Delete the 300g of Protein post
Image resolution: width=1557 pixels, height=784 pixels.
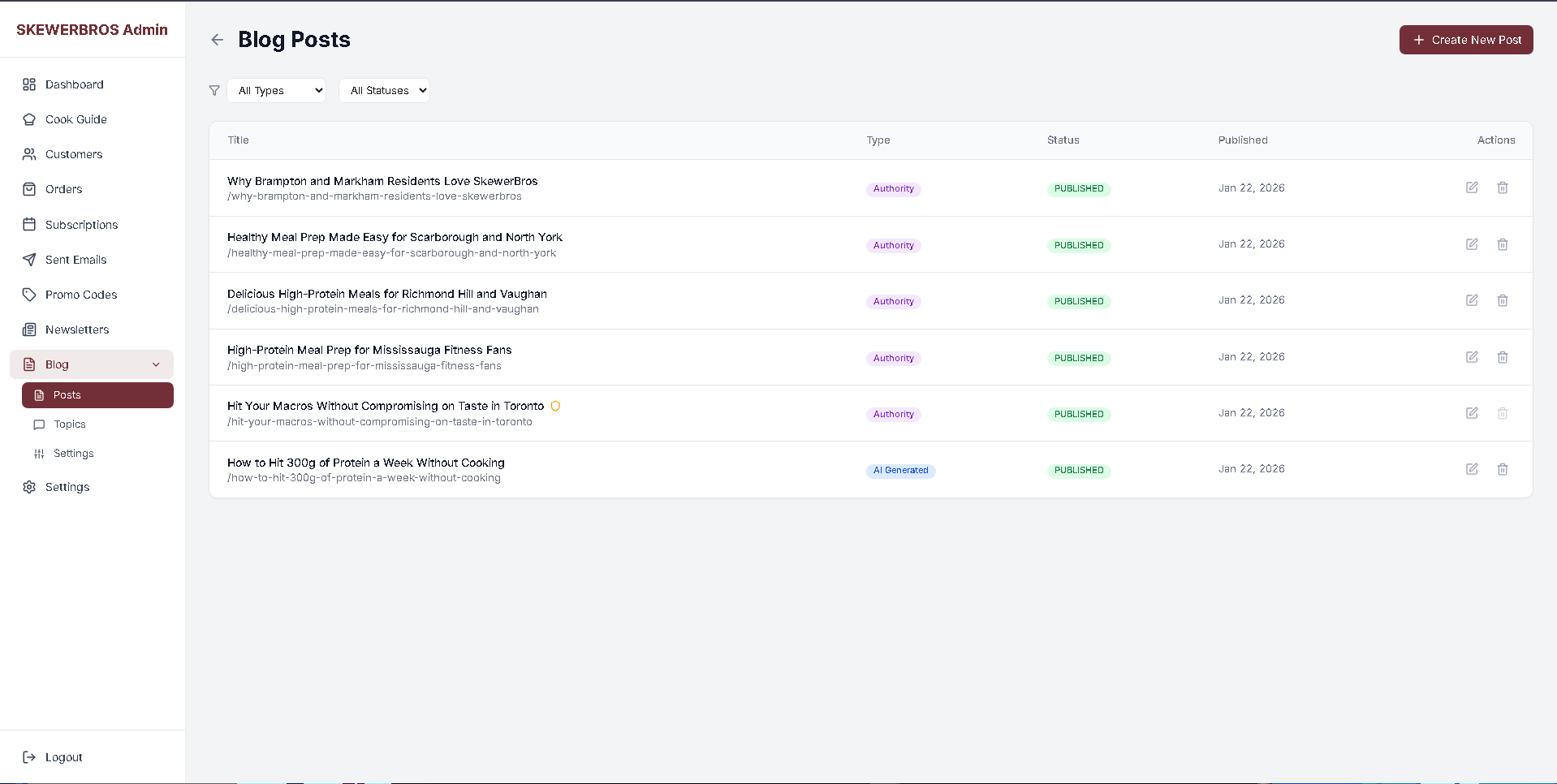click(x=1502, y=469)
